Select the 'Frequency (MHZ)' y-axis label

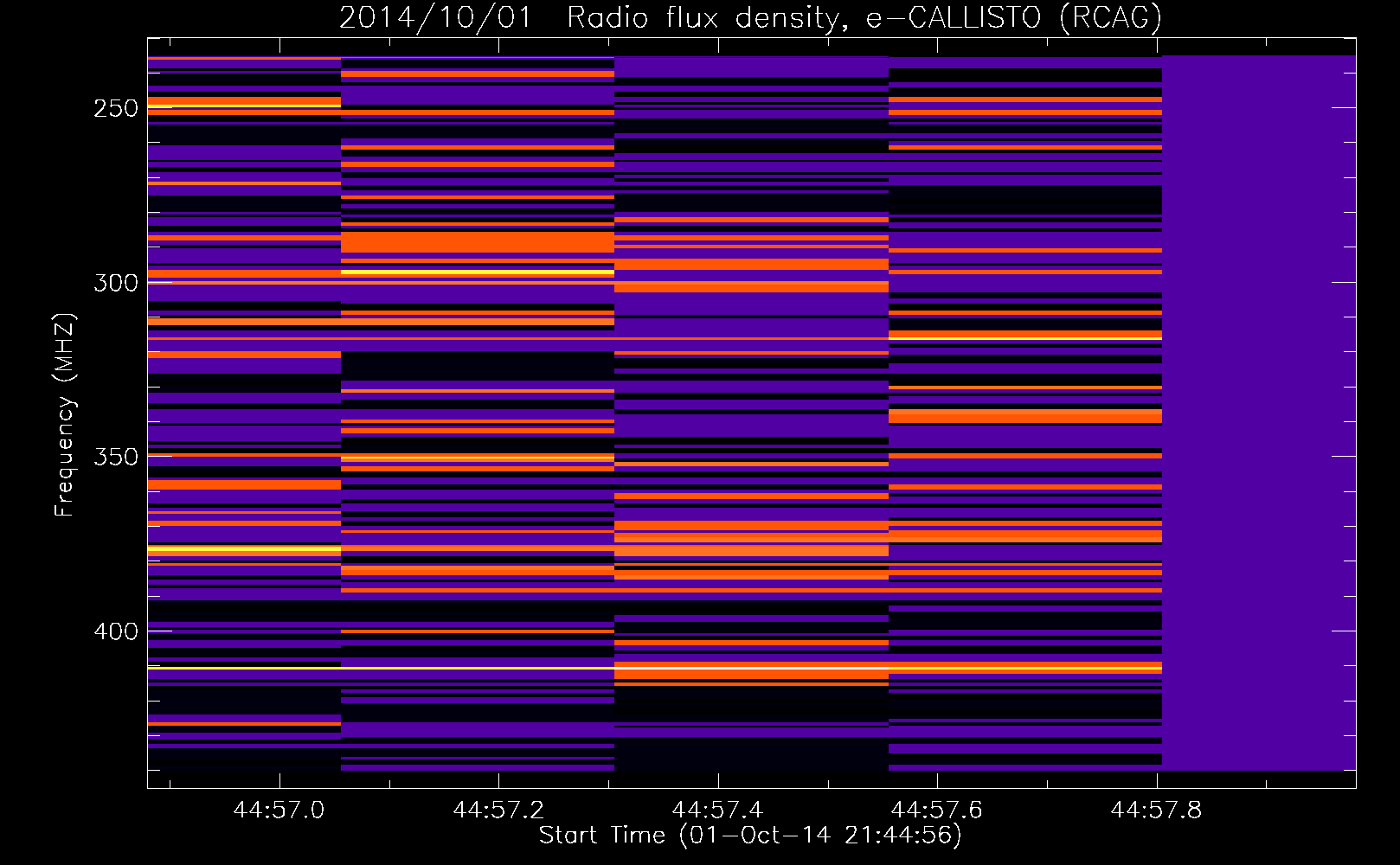(65, 414)
